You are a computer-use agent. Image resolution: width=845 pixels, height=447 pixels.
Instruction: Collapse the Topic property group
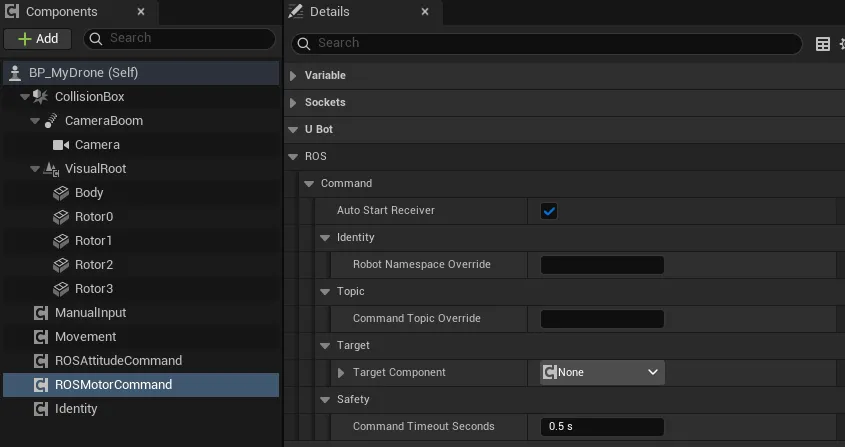pos(325,291)
